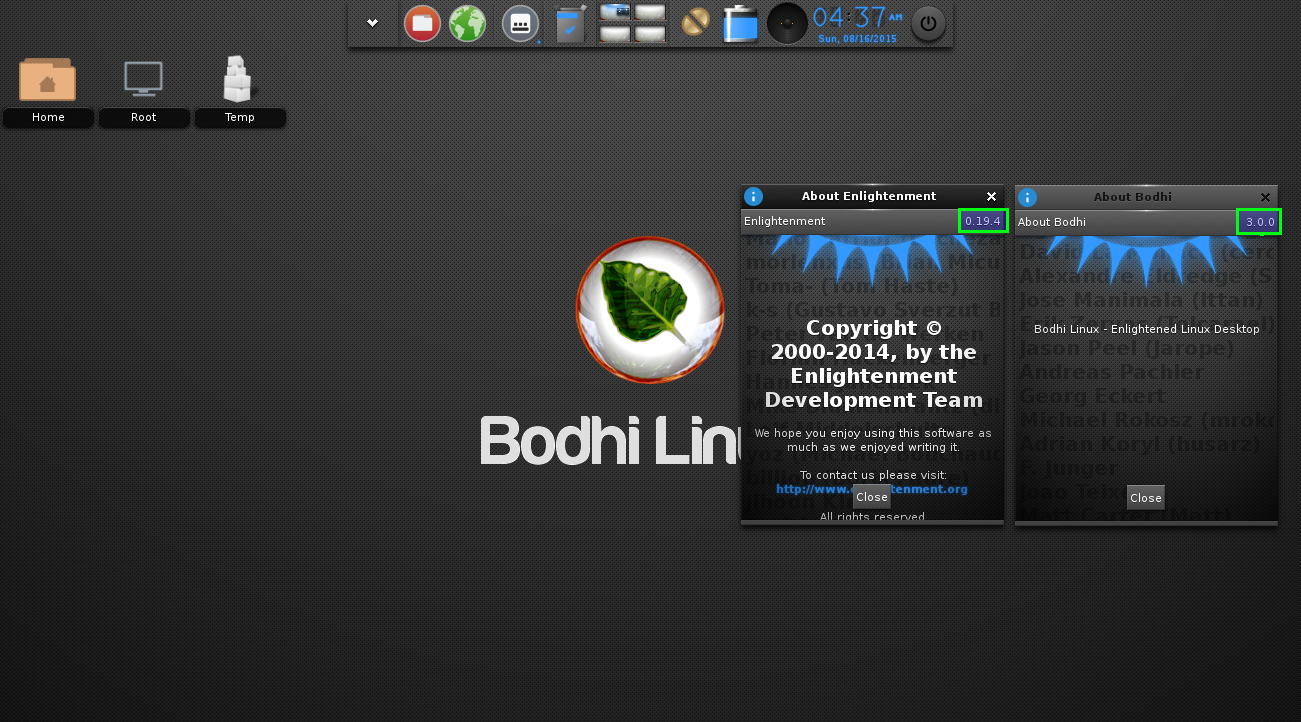1301x722 pixels.
Task: Click info icon in About Enlightenment title bar
Action: (754, 197)
